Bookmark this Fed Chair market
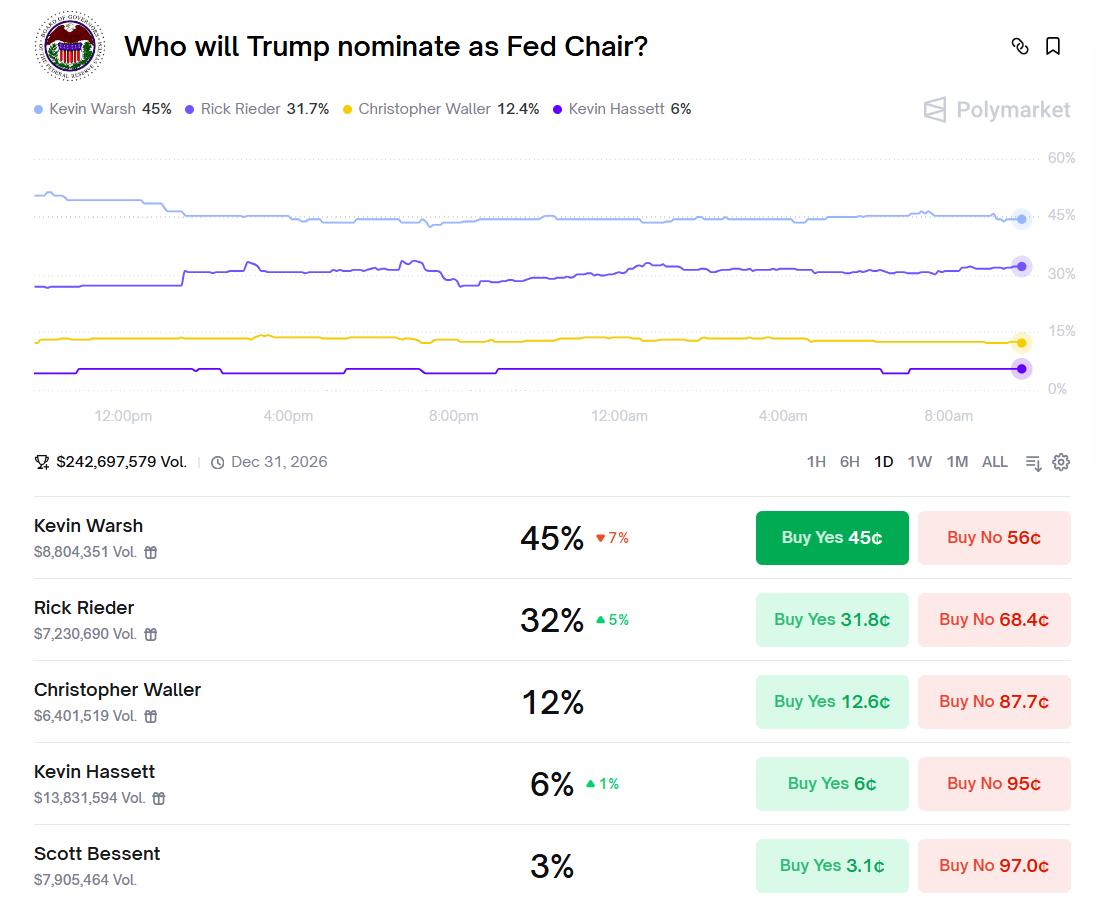 [x=1053, y=46]
